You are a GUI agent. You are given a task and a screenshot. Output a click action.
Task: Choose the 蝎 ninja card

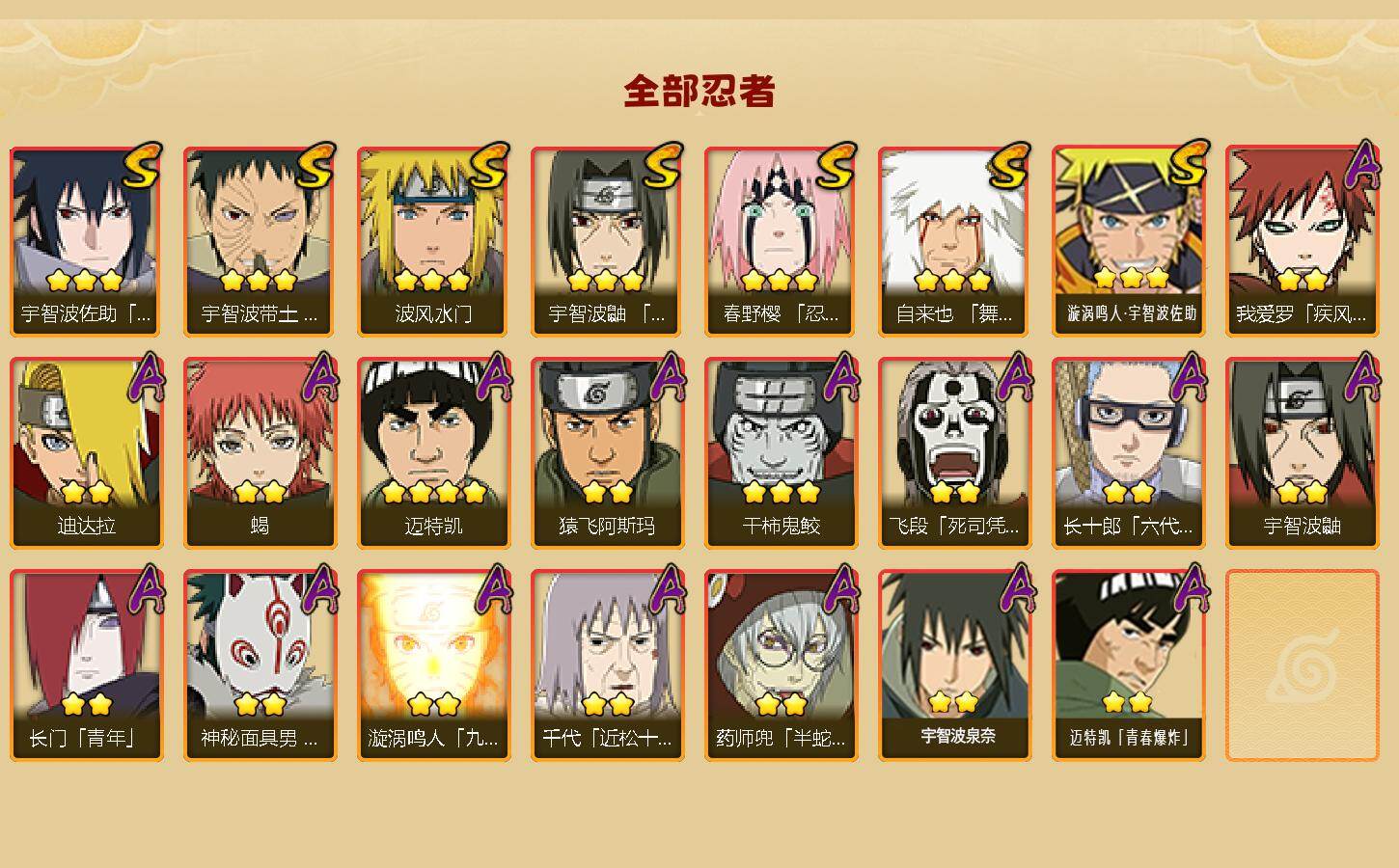[260, 453]
